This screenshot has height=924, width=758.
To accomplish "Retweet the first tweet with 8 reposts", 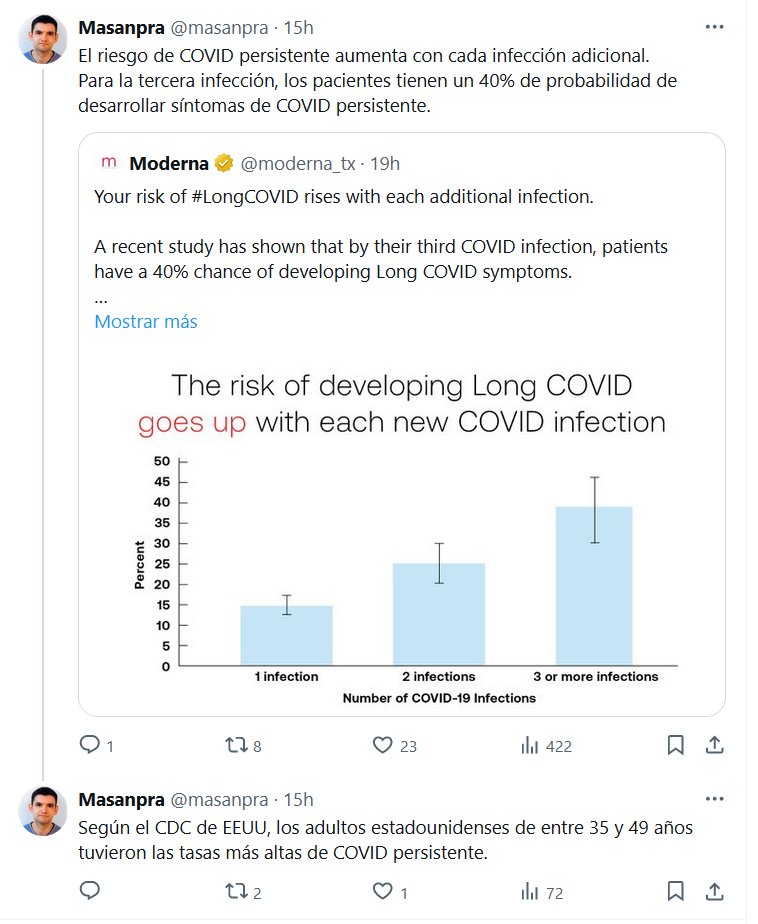I will coord(236,745).
